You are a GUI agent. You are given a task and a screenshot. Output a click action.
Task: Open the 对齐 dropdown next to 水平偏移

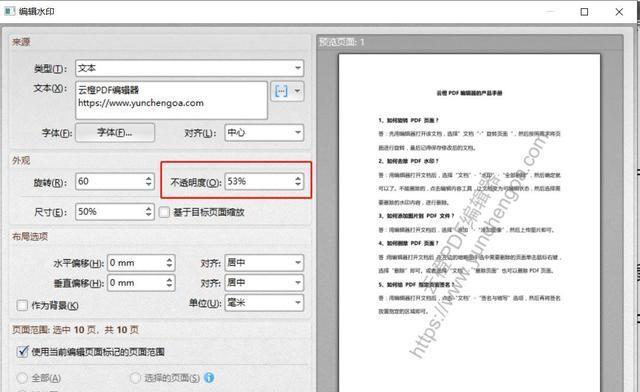tap(264, 263)
